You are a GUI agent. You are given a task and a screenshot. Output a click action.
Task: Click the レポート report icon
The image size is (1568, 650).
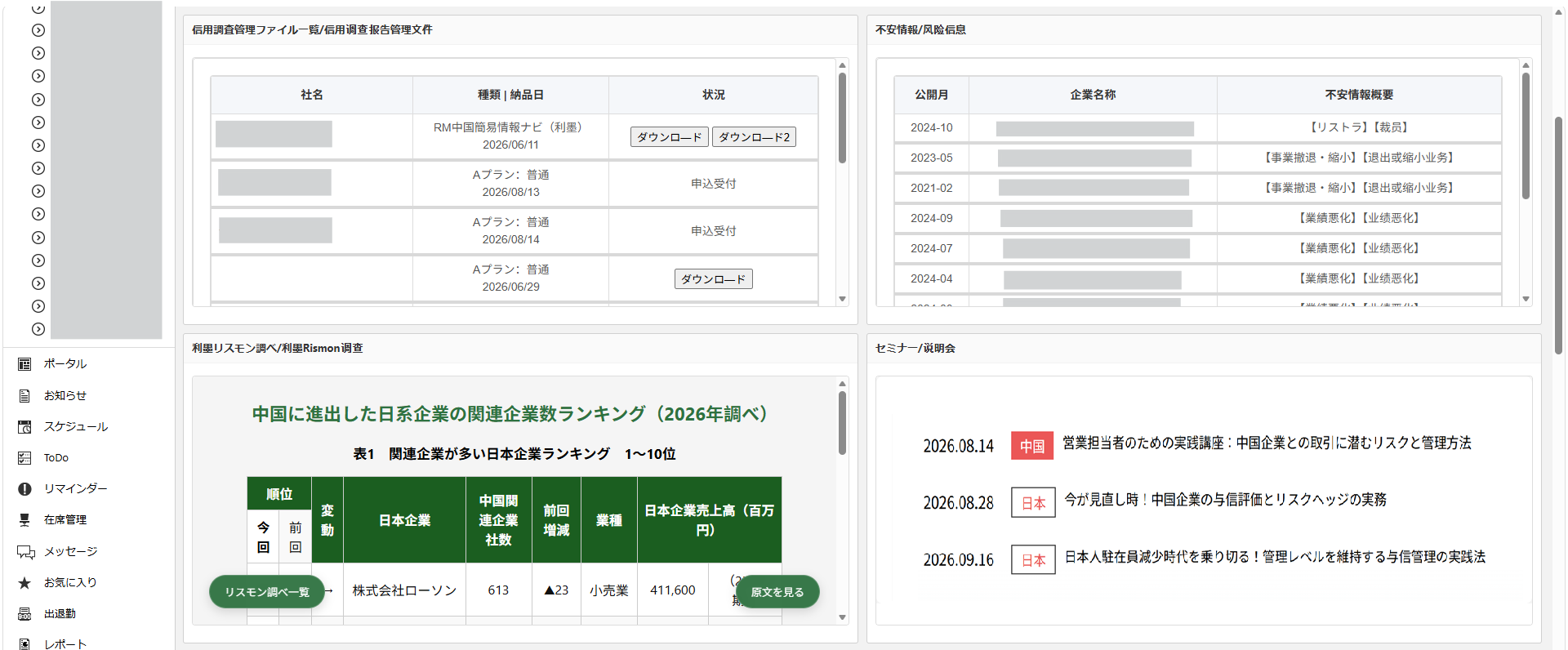(x=24, y=644)
